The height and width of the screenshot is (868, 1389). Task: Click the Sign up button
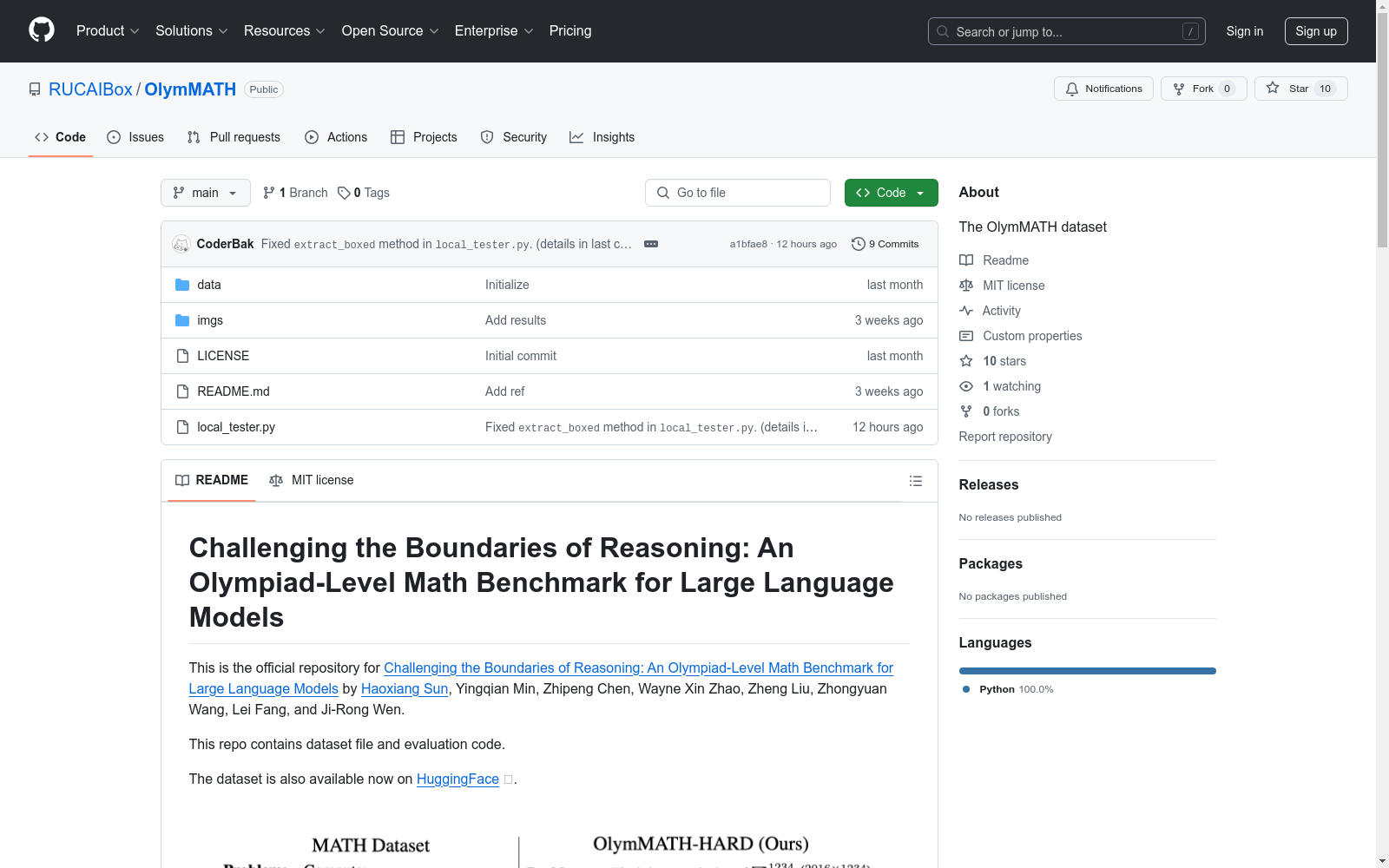coord(1316,31)
